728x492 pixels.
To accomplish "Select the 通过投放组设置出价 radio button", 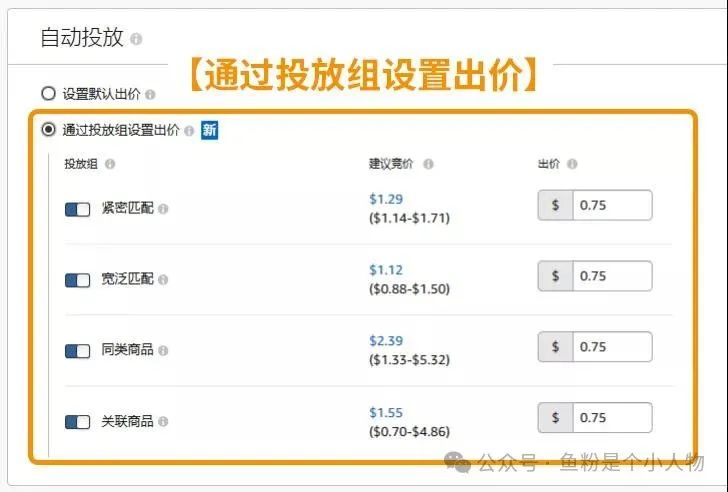I will (48, 129).
